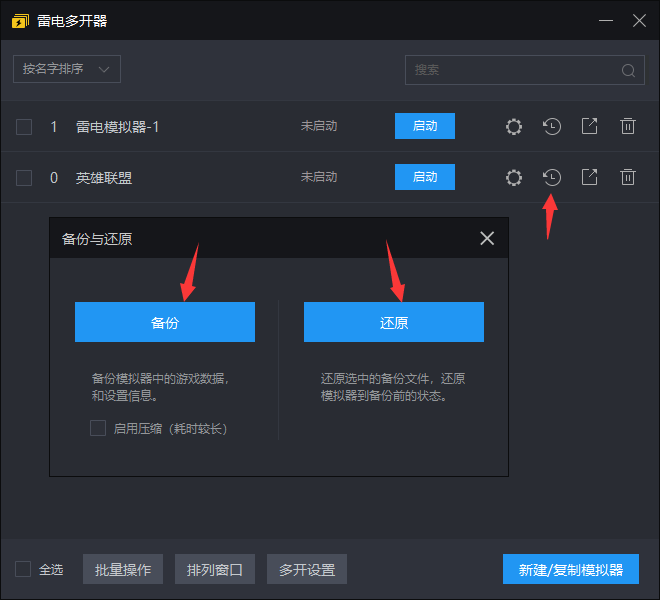This screenshot has height=600, width=660.
Task: Open settings gear for 英雄联盟
Action: tap(514, 178)
